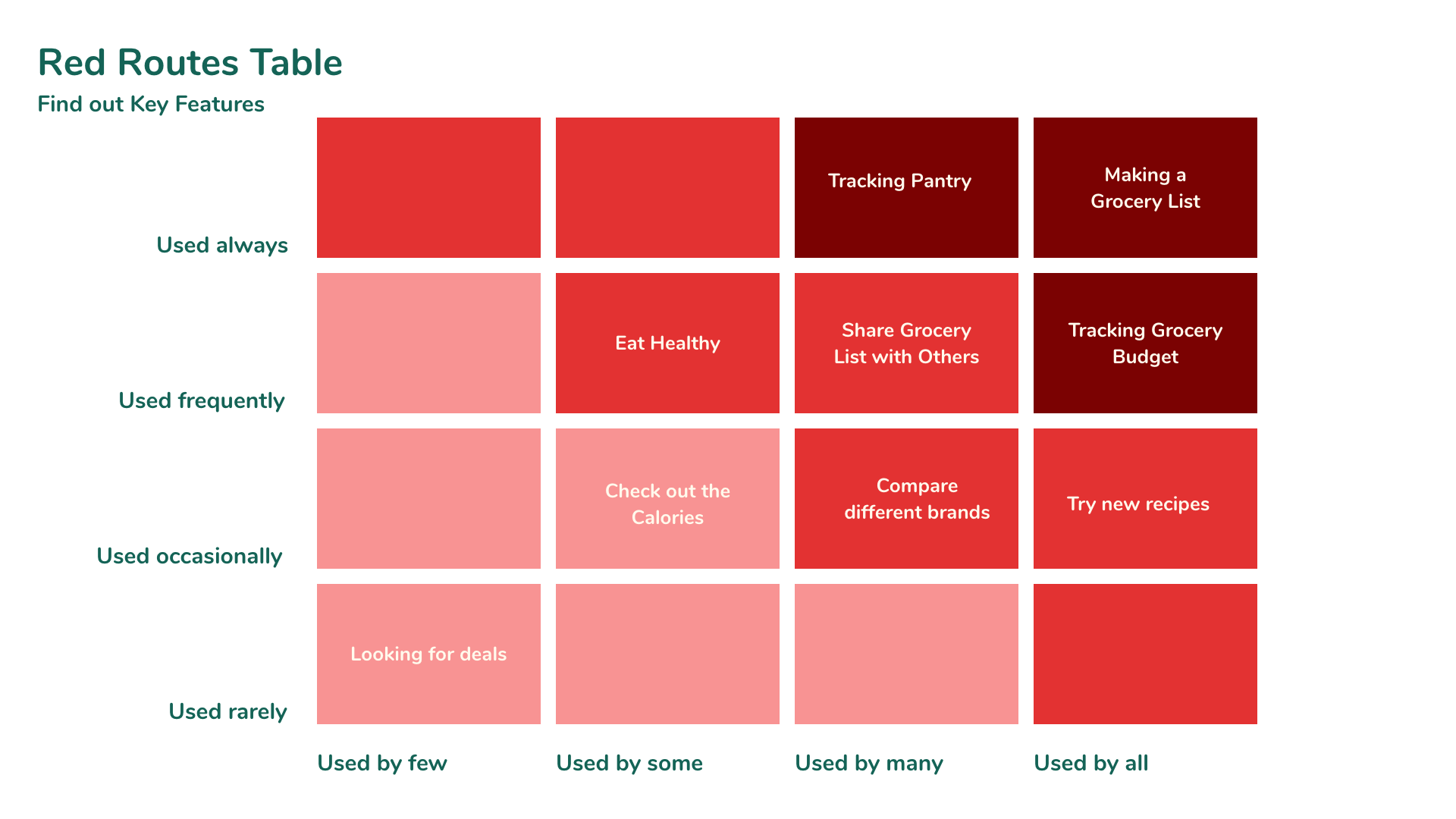Select the Used rarely row label

tap(227, 711)
